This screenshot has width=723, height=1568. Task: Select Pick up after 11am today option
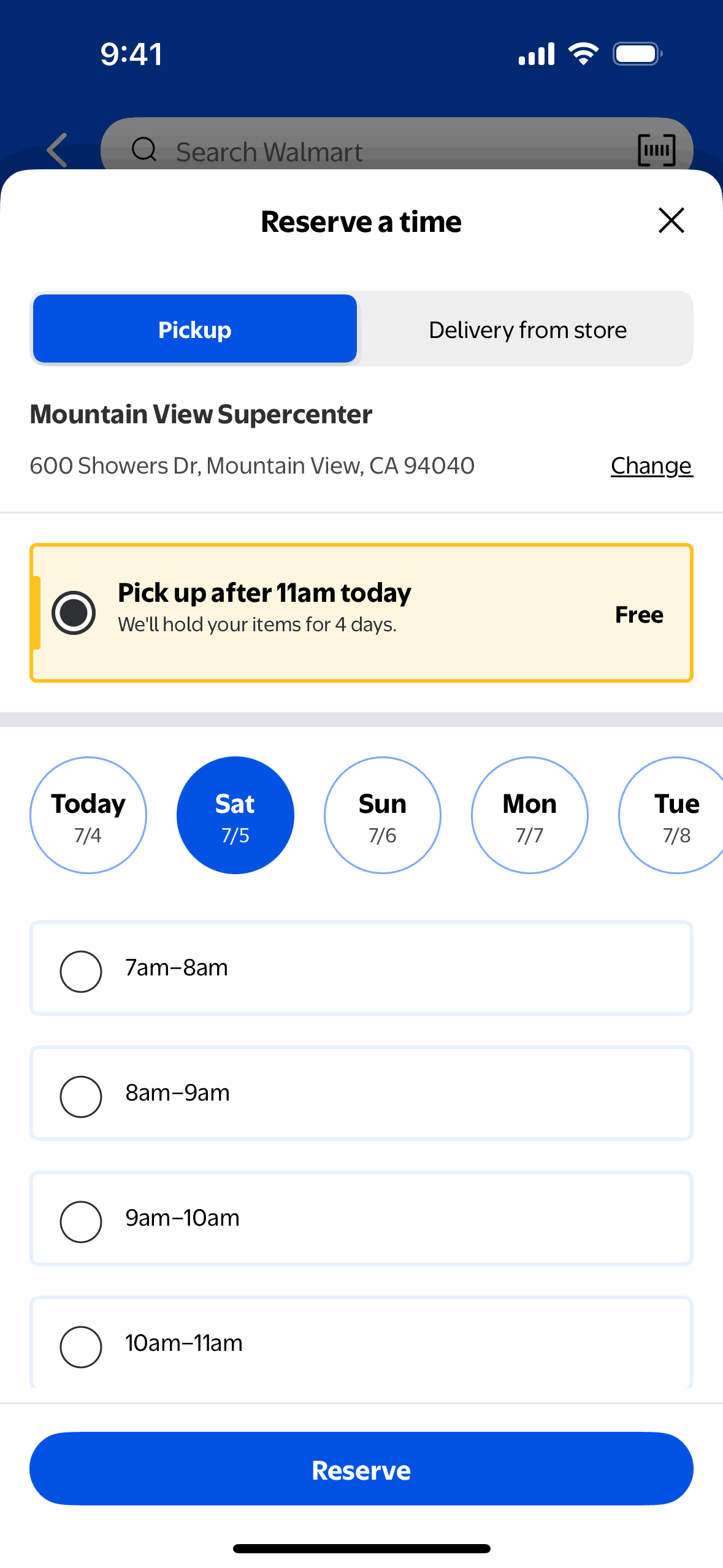(x=74, y=613)
